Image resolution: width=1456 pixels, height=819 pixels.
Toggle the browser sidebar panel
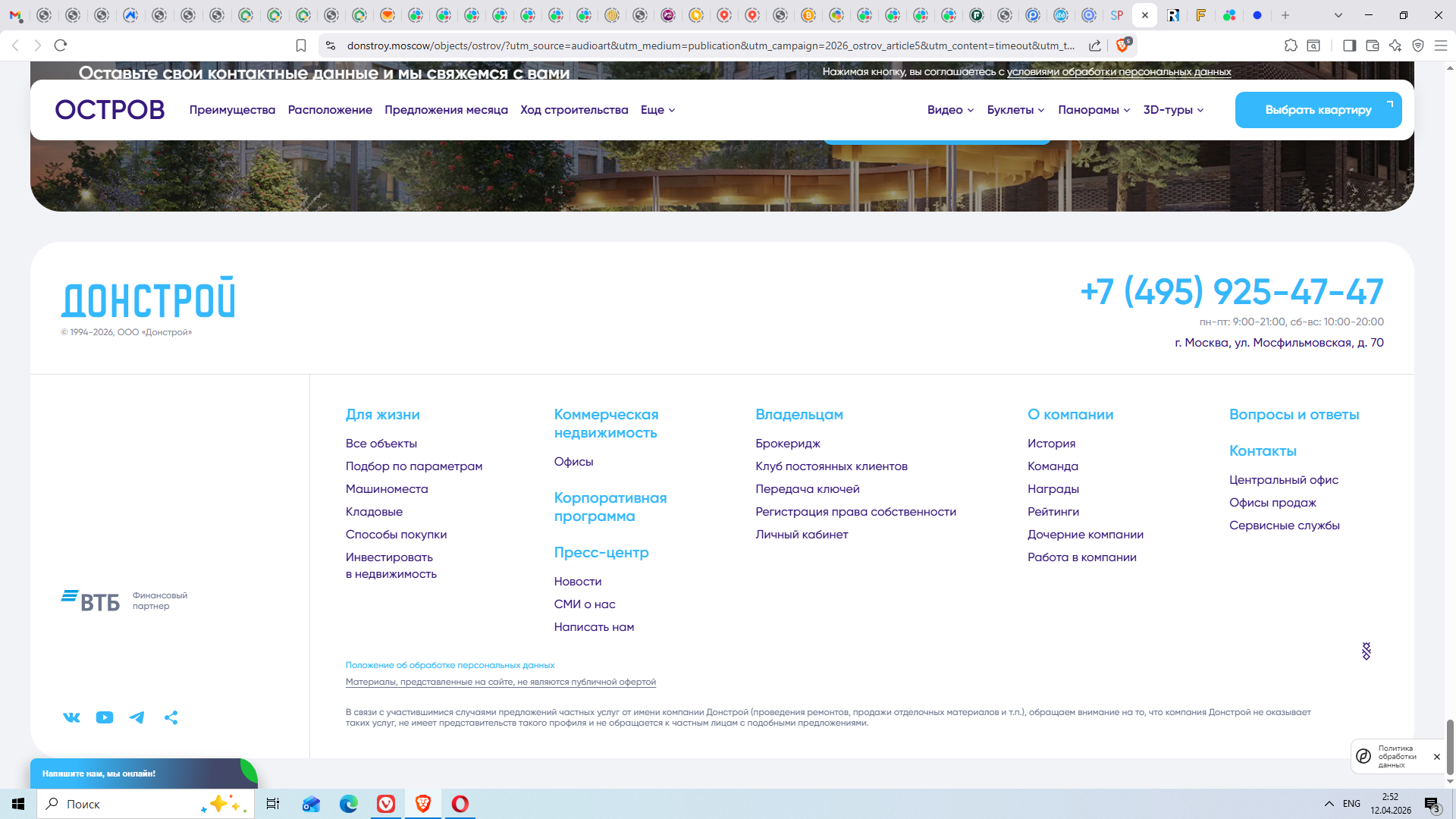[1349, 45]
